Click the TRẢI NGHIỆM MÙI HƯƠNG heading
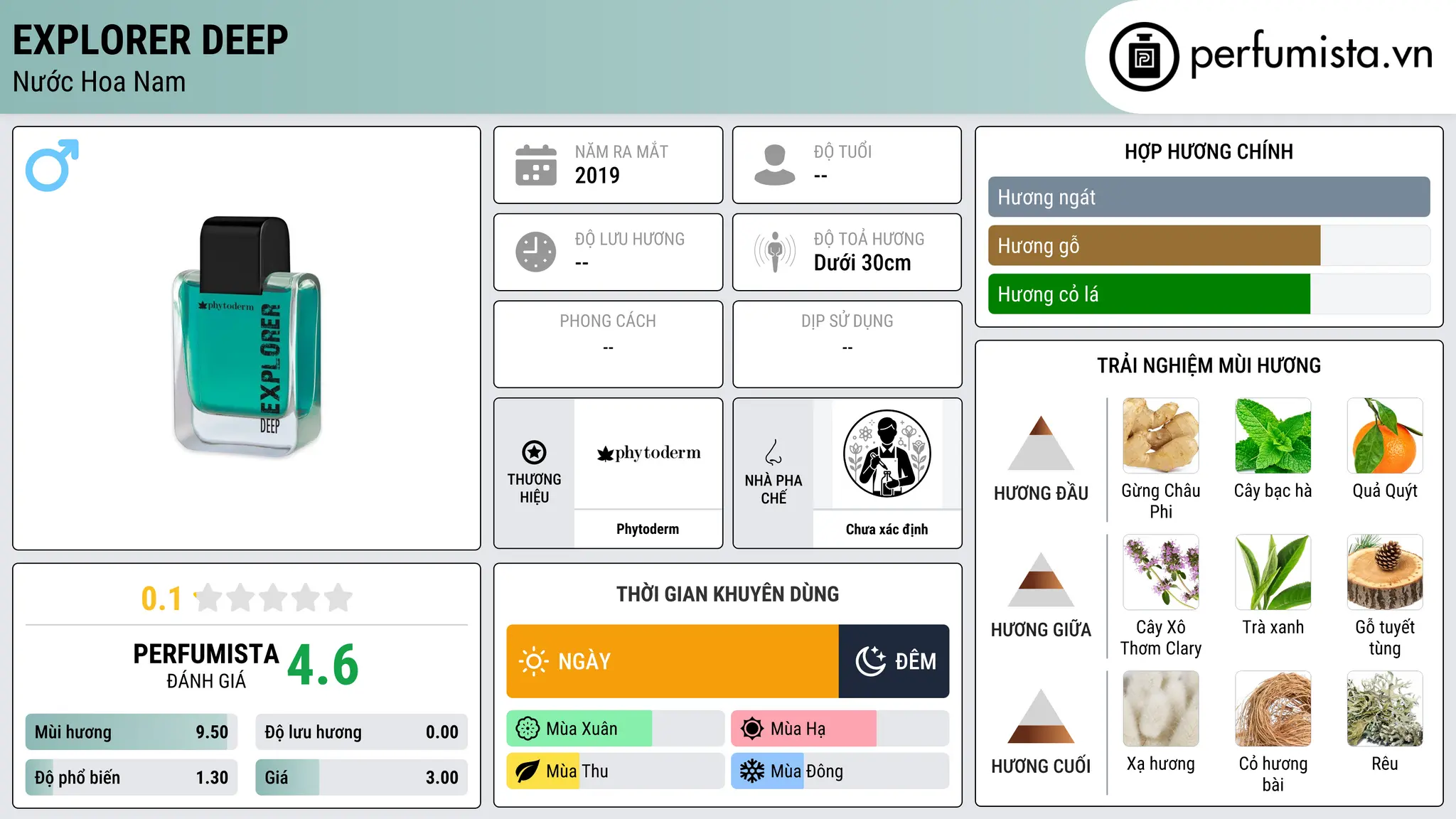Image resolution: width=1456 pixels, height=819 pixels. pyautogui.click(x=1209, y=365)
